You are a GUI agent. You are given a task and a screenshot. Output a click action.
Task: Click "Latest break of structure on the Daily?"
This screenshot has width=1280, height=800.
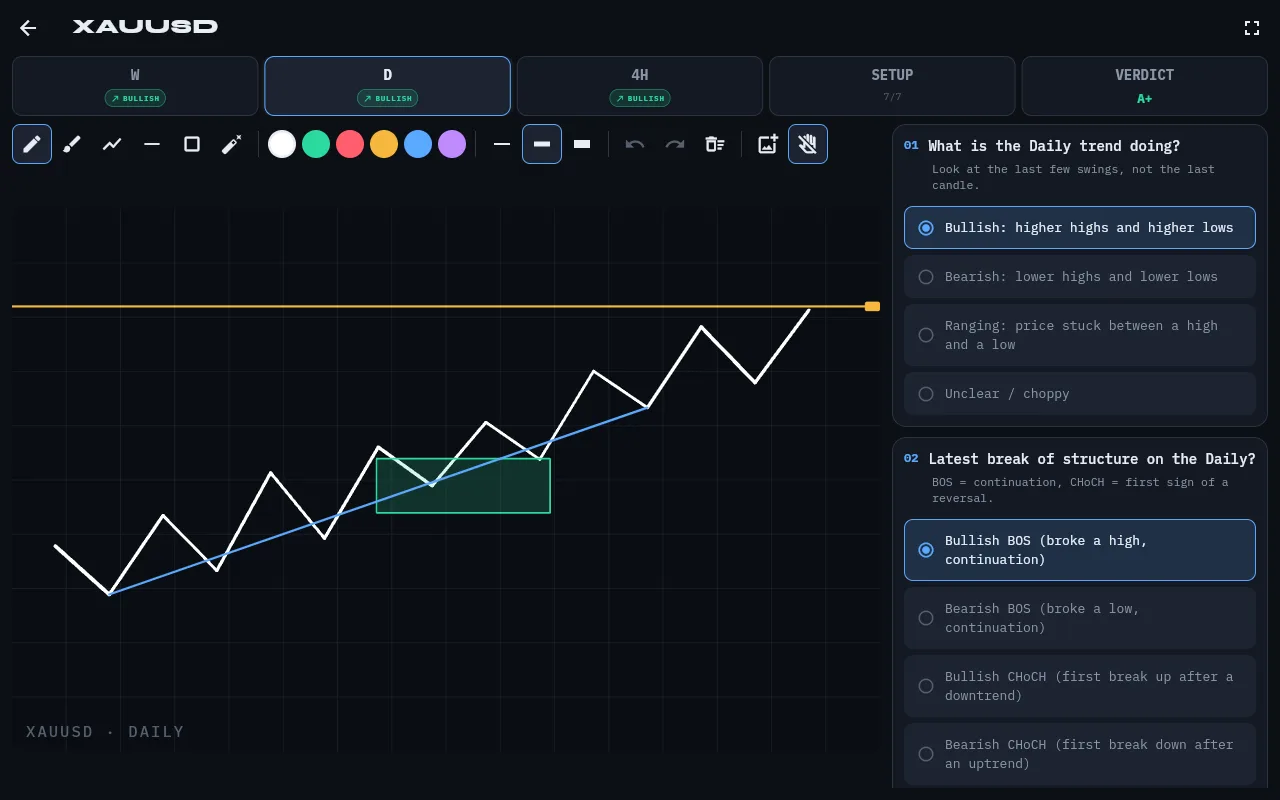(1092, 459)
